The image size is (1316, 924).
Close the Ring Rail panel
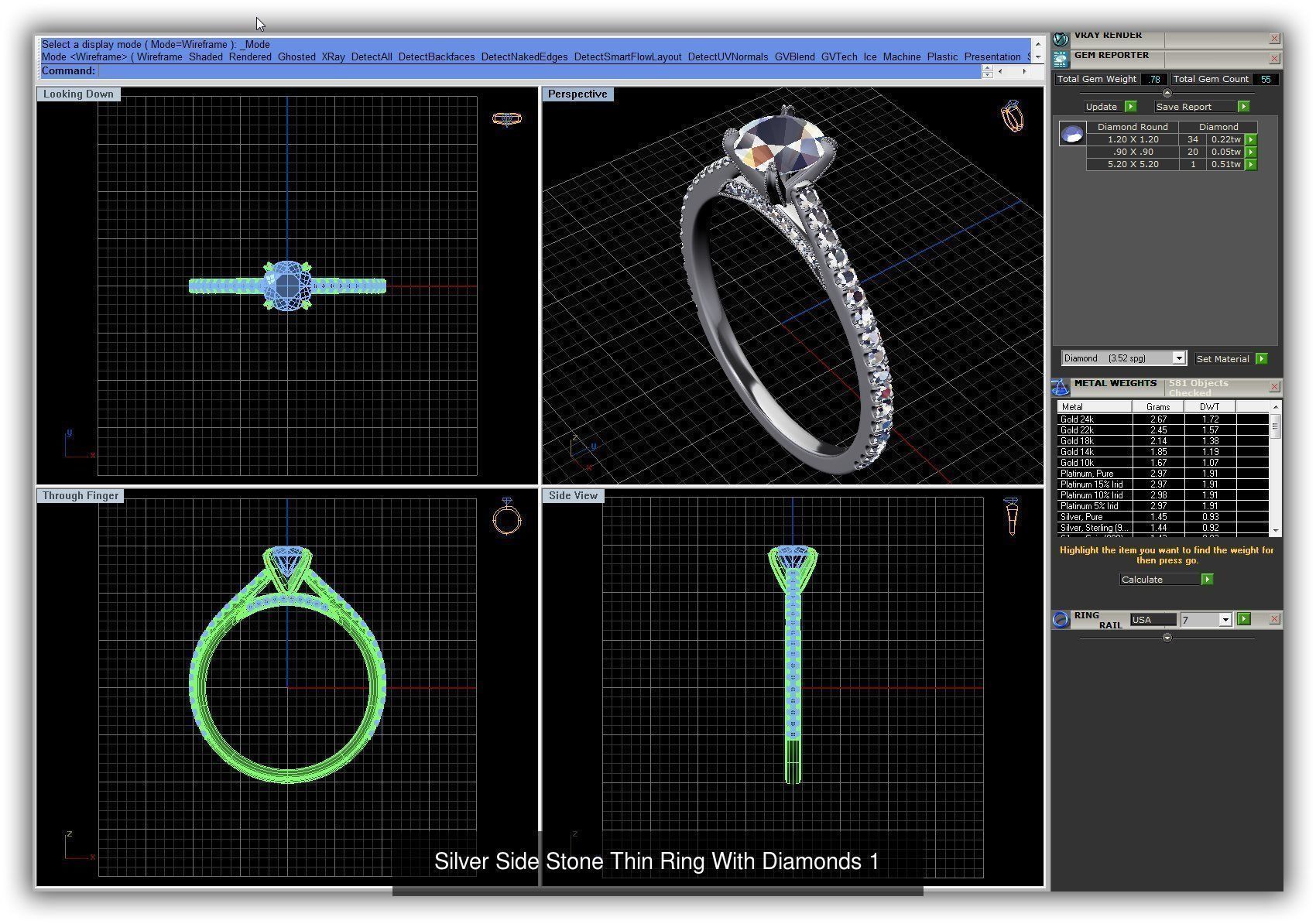(x=1274, y=619)
